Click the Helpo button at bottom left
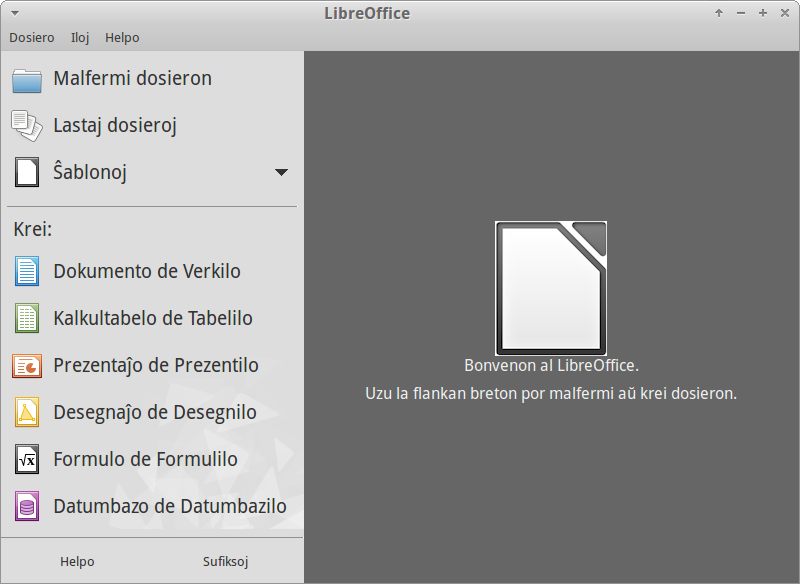This screenshot has height=584, width=800. pos(77,562)
